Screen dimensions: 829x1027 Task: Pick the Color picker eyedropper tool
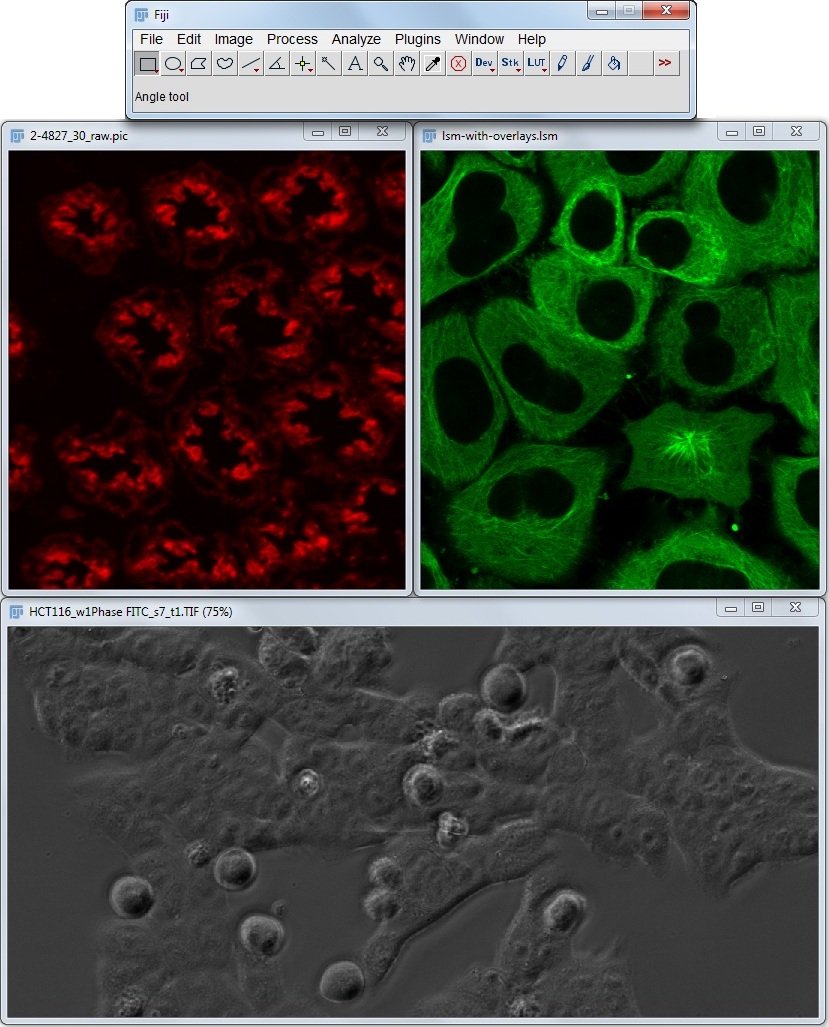[433, 64]
